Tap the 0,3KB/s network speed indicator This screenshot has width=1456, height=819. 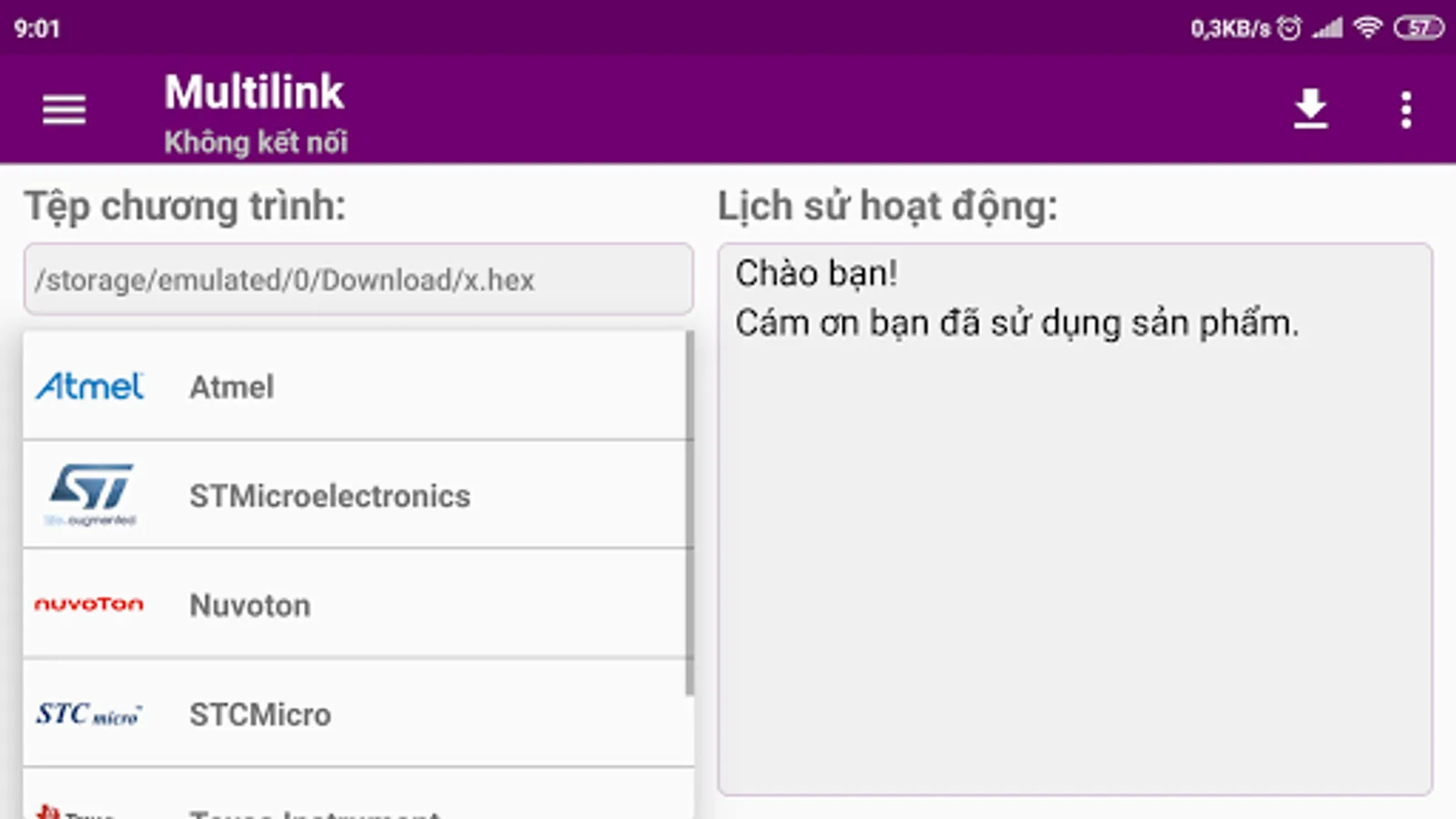click(1230, 28)
